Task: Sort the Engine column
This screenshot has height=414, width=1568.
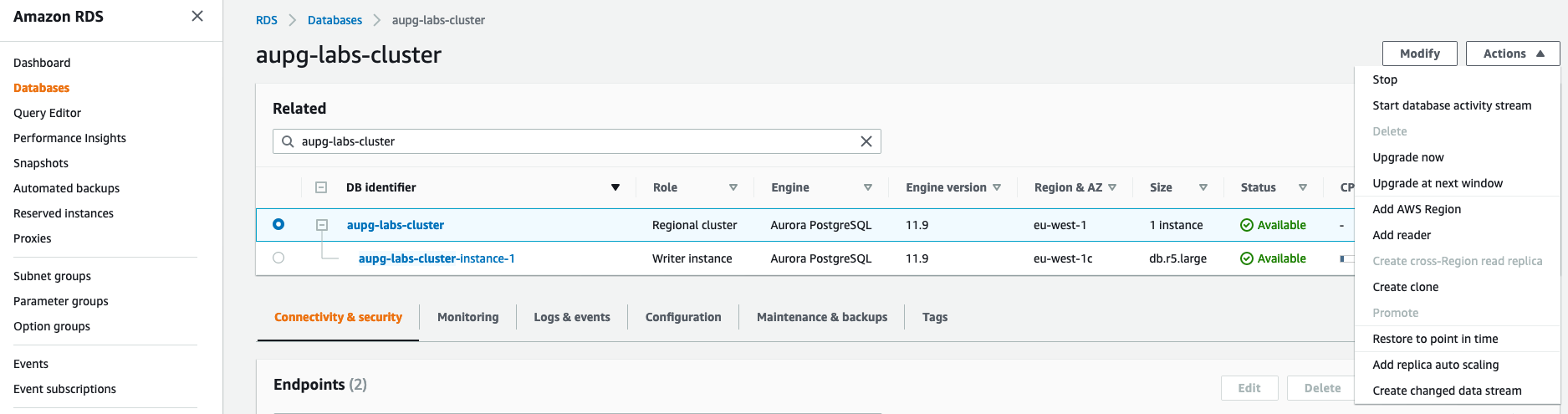Action: point(868,187)
